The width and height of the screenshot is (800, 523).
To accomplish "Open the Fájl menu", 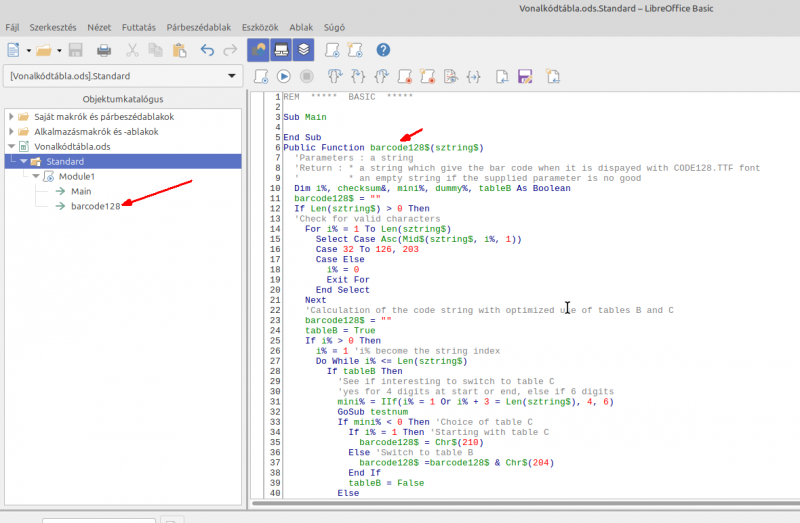I will 12,28.
